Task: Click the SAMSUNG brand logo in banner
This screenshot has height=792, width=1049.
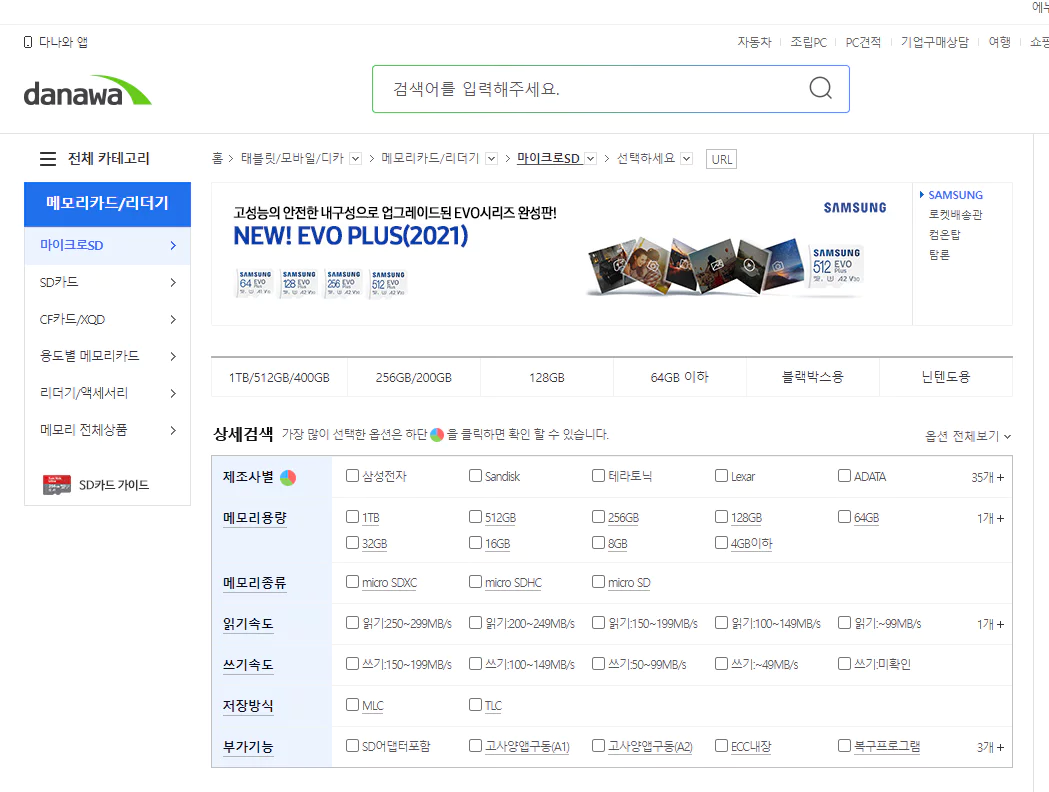Action: [x=855, y=207]
